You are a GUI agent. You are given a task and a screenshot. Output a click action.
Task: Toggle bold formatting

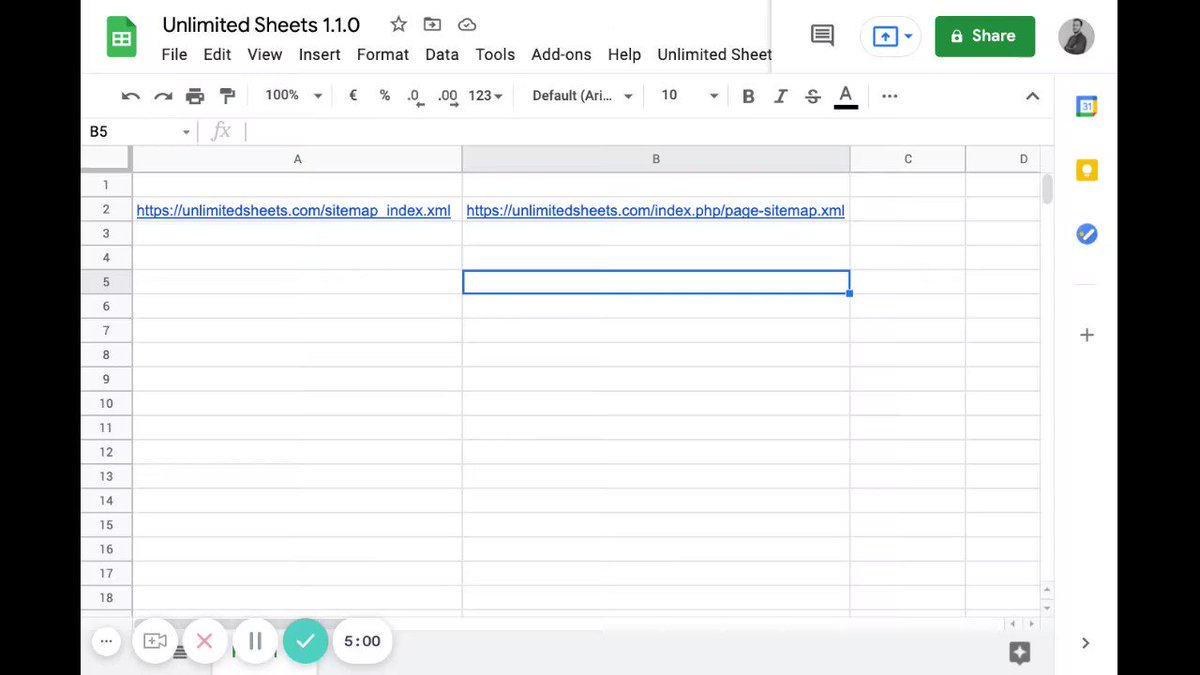pos(749,96)
